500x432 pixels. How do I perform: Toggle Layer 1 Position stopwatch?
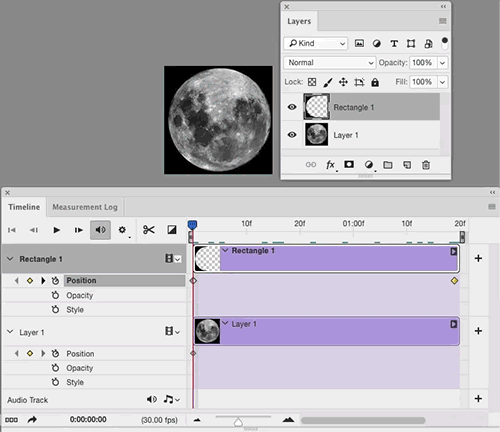click(x=55, y=353)
